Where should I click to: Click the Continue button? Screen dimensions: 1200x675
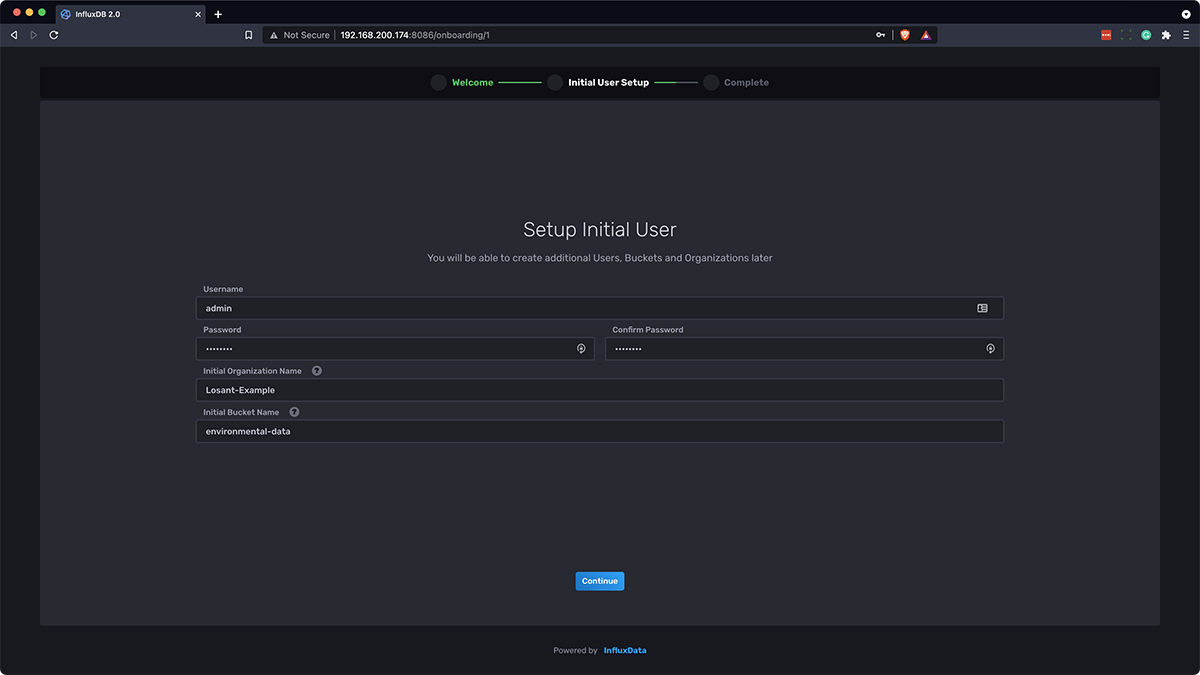(599, 581)
